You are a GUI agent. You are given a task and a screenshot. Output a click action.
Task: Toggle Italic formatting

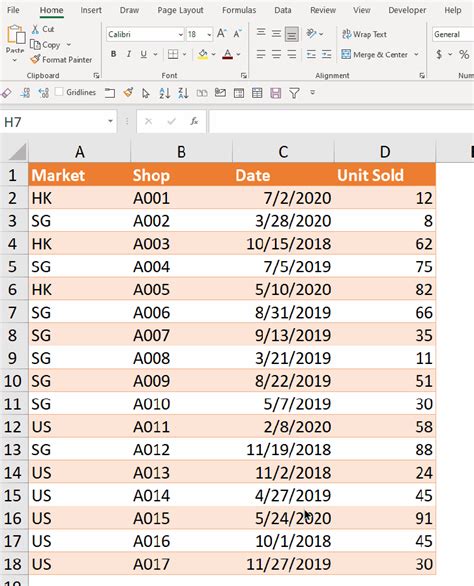click(129, 55)
